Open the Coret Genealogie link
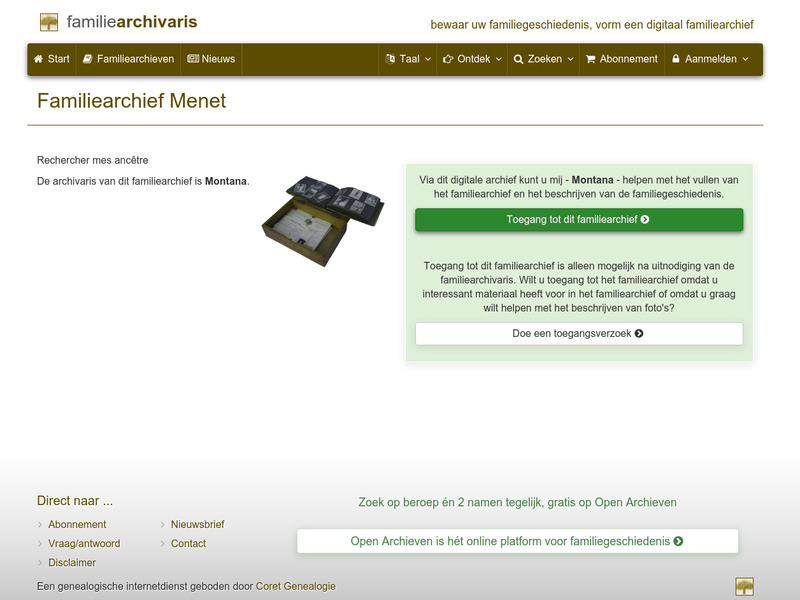The height and width of the screenshot is (600, 800). coord(296,585)
